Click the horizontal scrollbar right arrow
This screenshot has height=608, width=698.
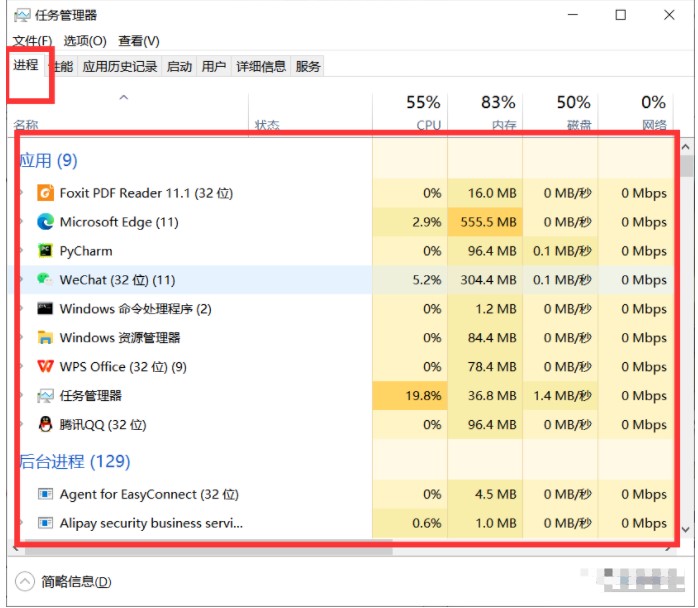[669, 550]
